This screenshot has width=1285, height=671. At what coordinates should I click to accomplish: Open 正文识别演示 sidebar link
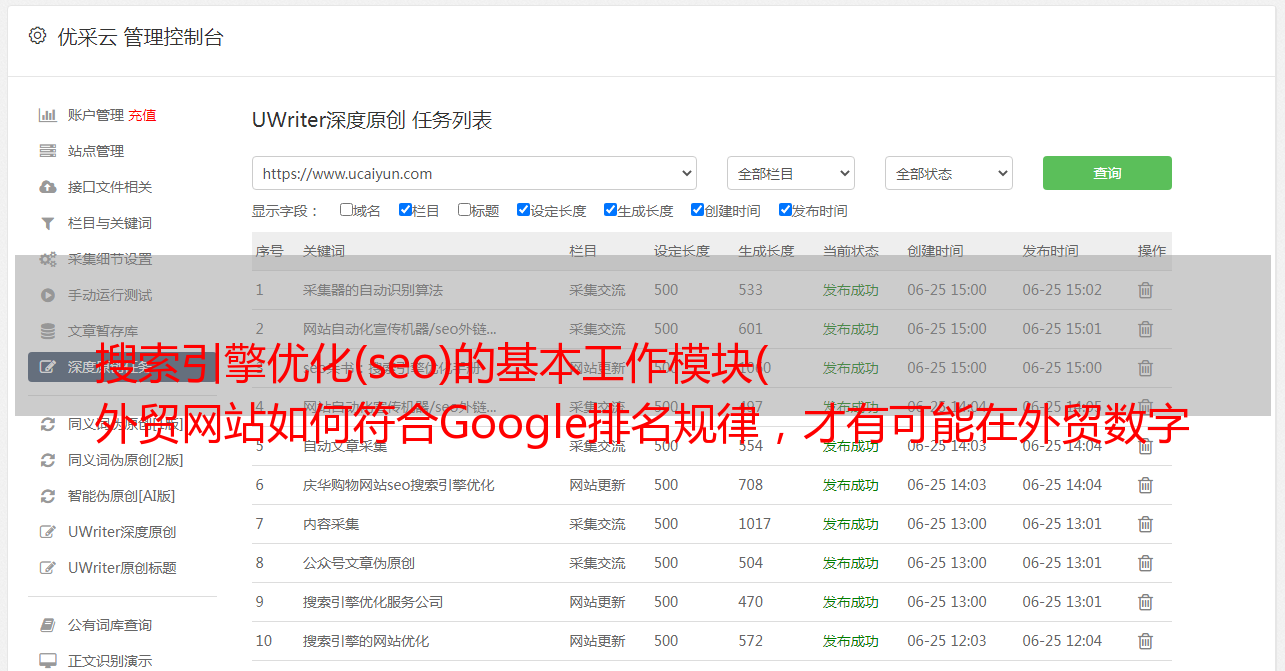click(110, 661)
